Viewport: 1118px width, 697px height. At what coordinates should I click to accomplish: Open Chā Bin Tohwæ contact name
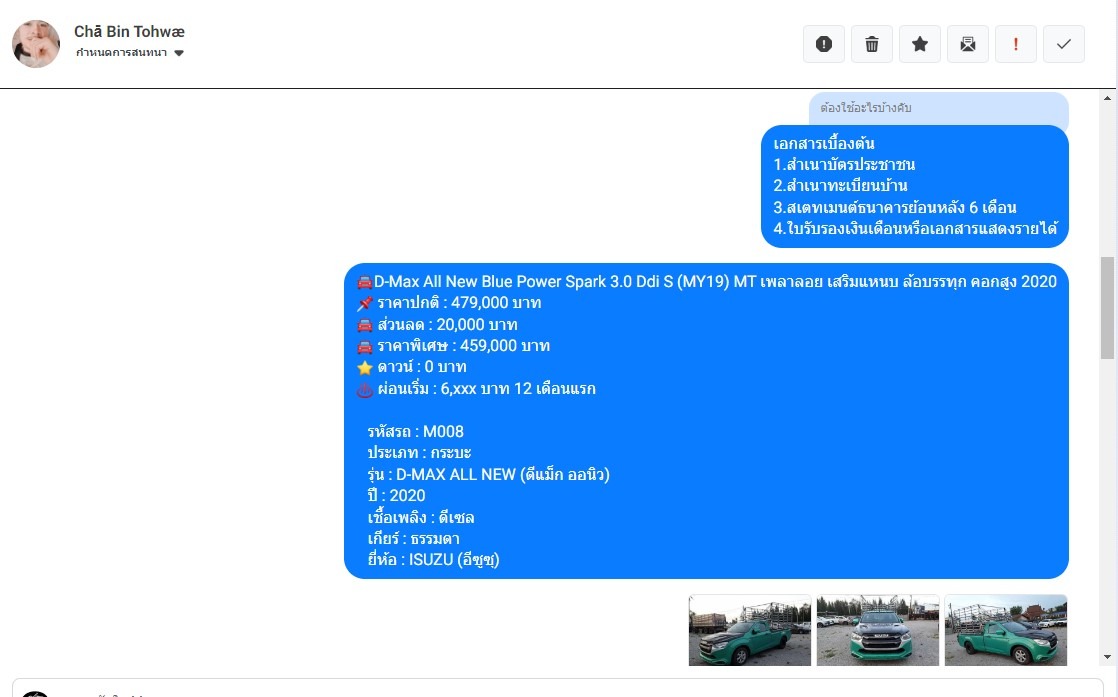click(129, 31)
